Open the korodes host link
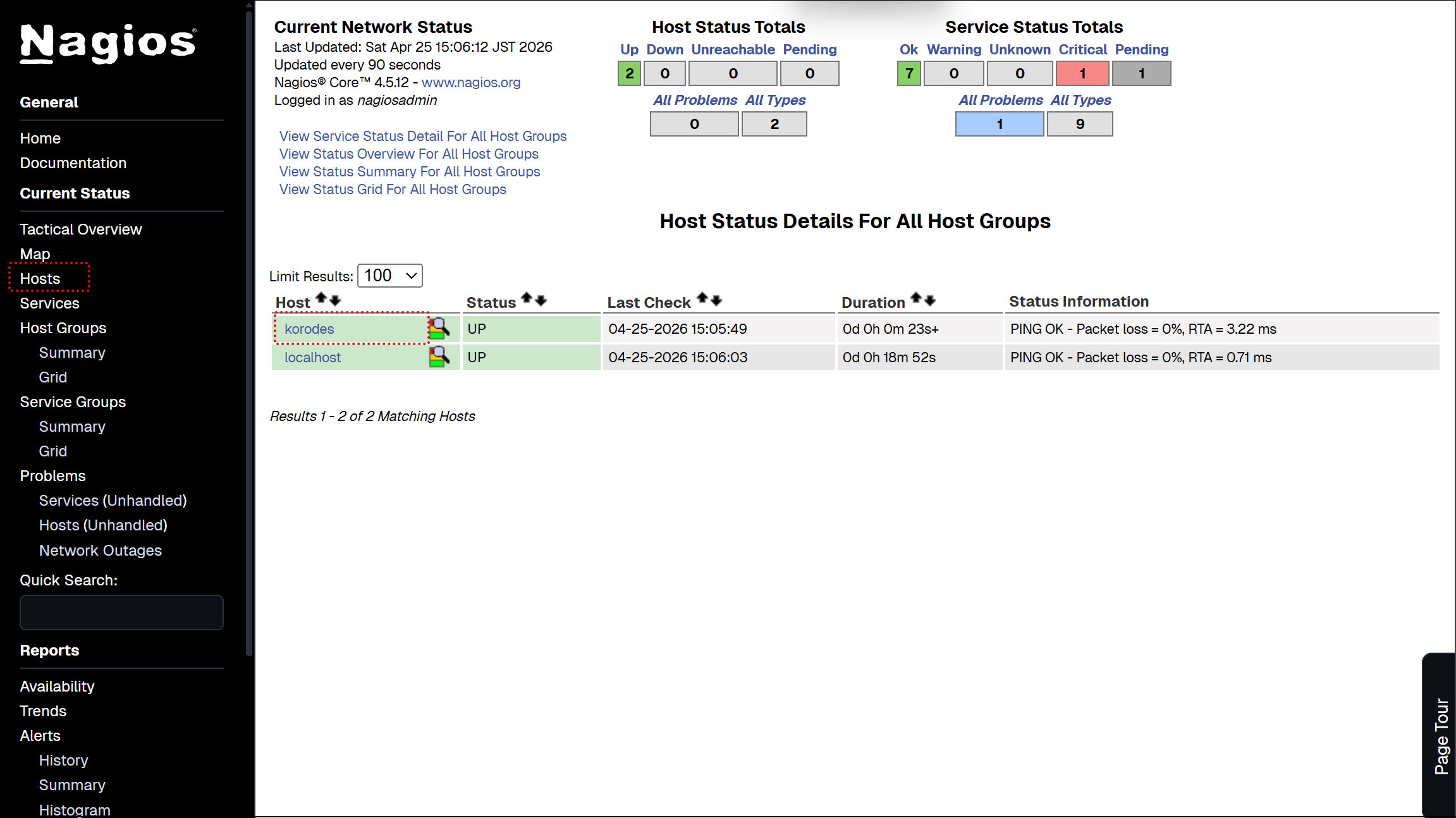 tap(309, 329)
